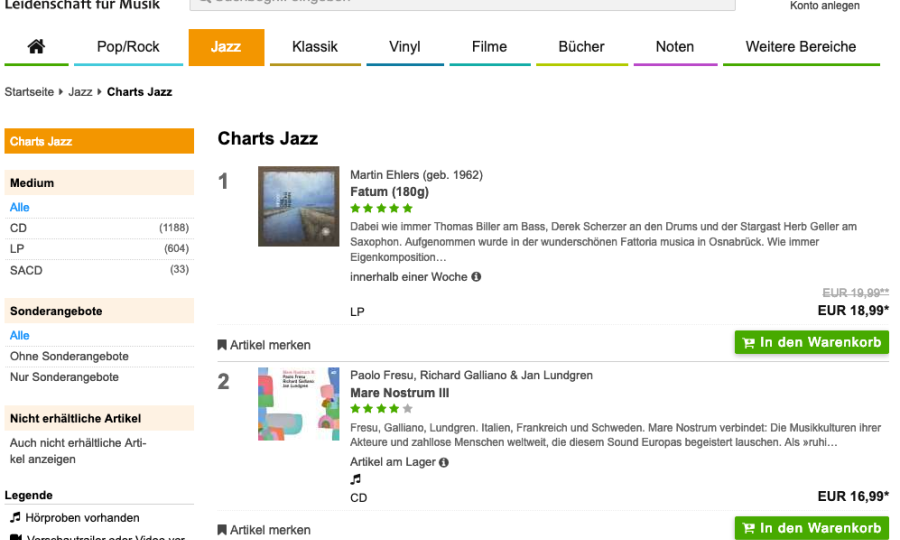This screenshot has height=540, width=900.
Task: Open 'Konto anlegen' link
Action: pyautogui.click(x=824, y=6)
